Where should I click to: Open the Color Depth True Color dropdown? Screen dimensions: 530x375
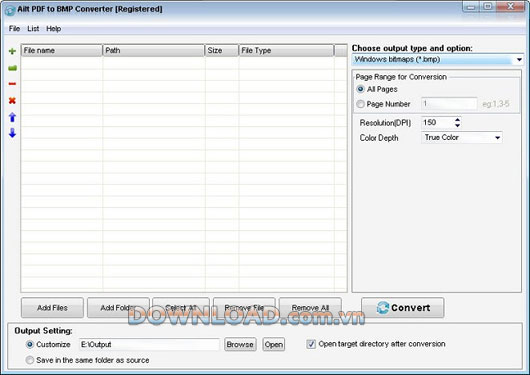(462, 138)
